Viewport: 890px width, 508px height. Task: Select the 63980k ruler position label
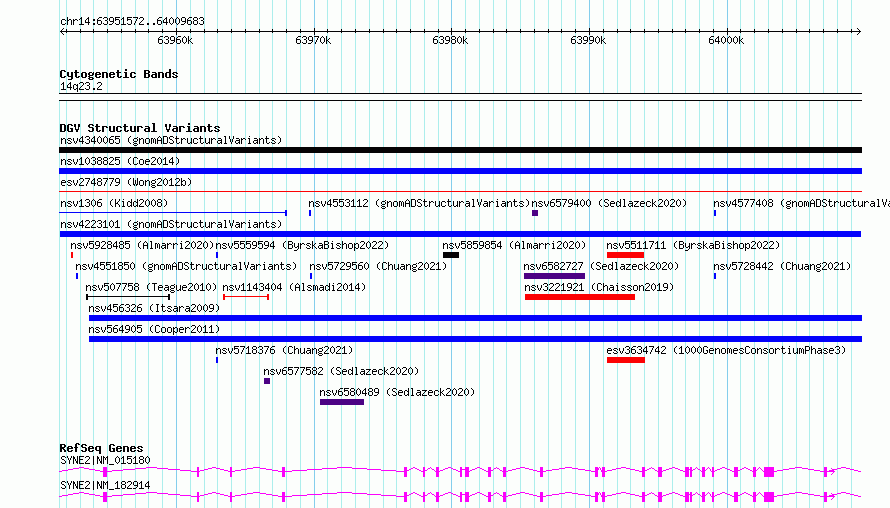coord(450,40)
